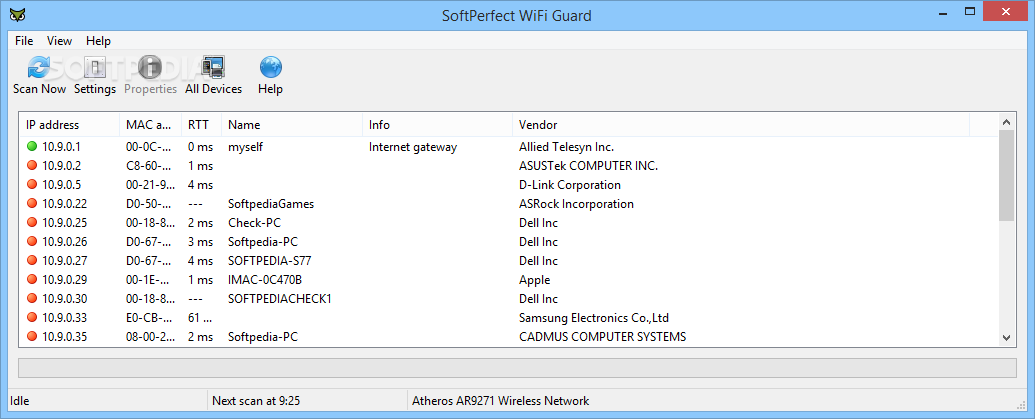Sort by Info column header

click(438, 125)
